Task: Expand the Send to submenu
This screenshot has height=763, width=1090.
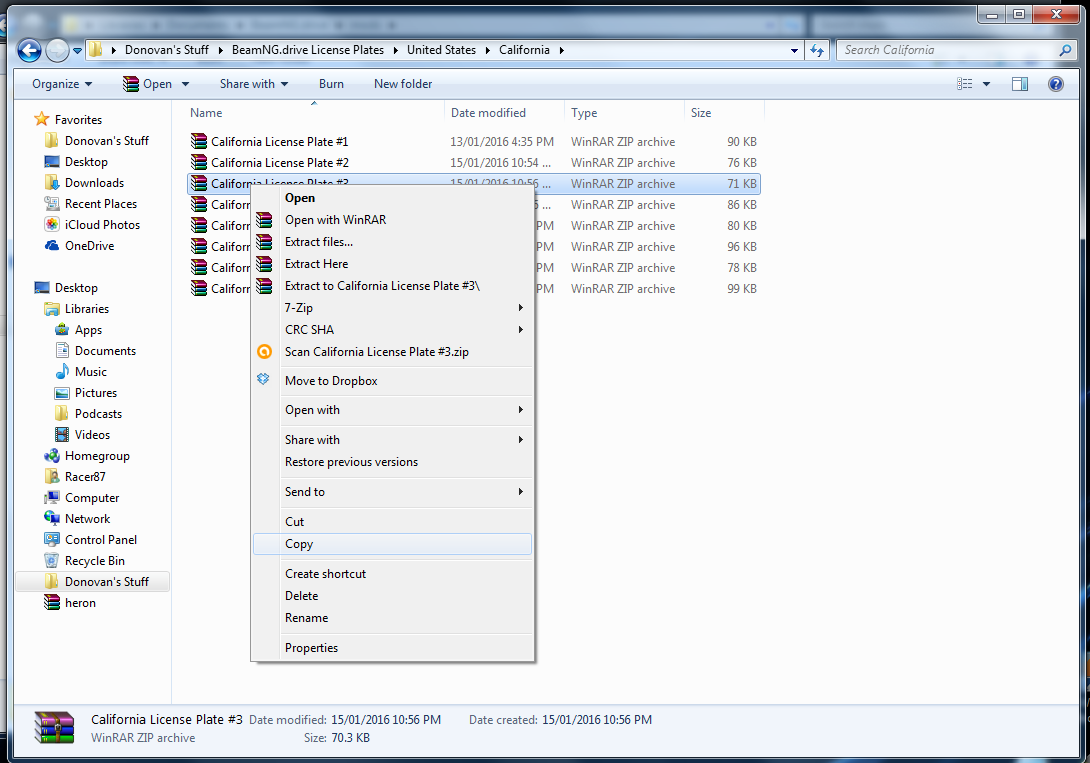Action: coord(393,492)
